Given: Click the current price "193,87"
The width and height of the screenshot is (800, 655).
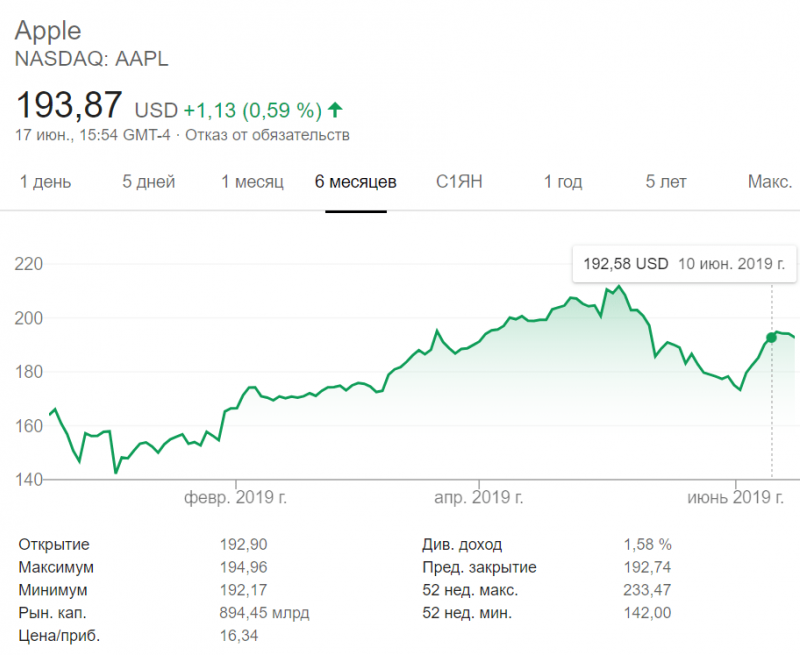Looking at the screenshot, I should 69,105.
